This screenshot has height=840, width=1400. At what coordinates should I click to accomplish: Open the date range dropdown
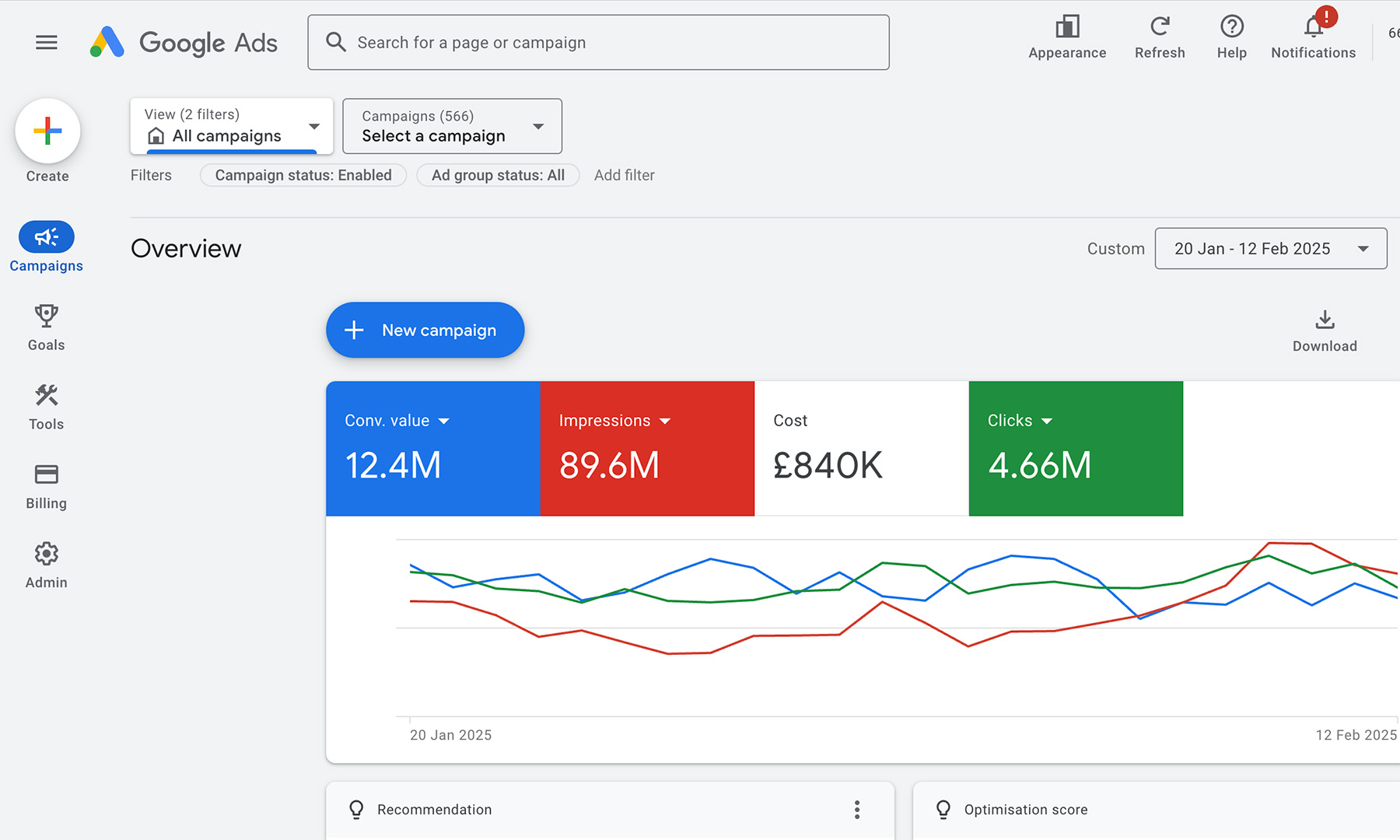coord(1271,248)
